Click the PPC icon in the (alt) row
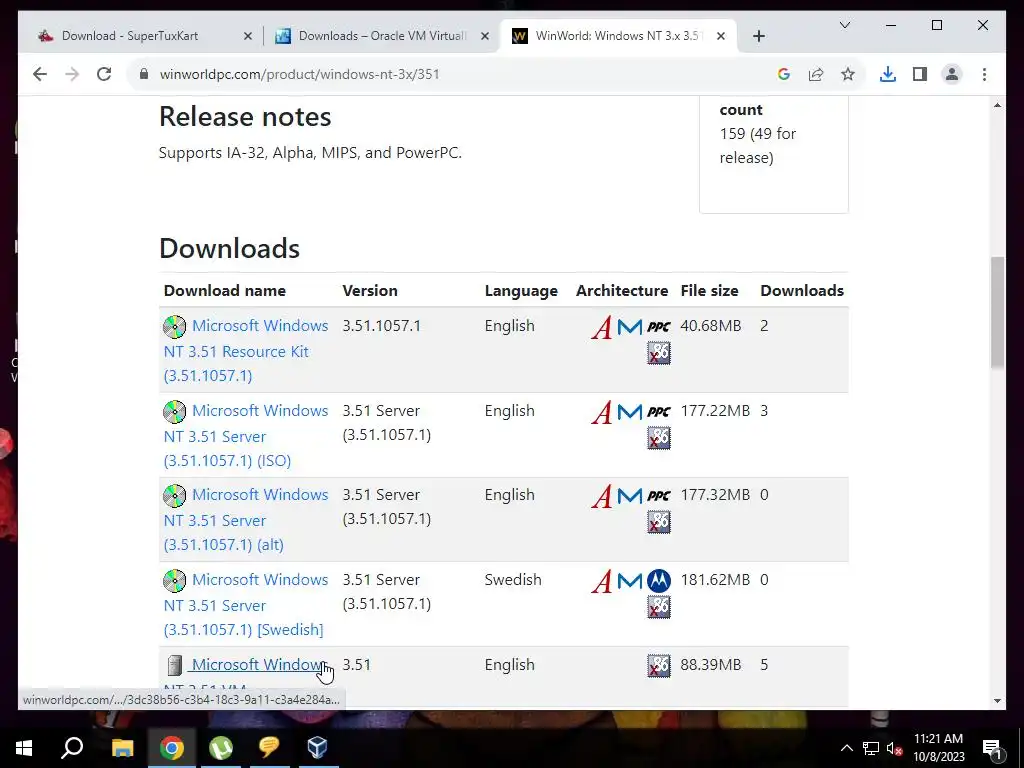Image resolution: width=1024 pixels, height=768 pixels. [659, 496]
